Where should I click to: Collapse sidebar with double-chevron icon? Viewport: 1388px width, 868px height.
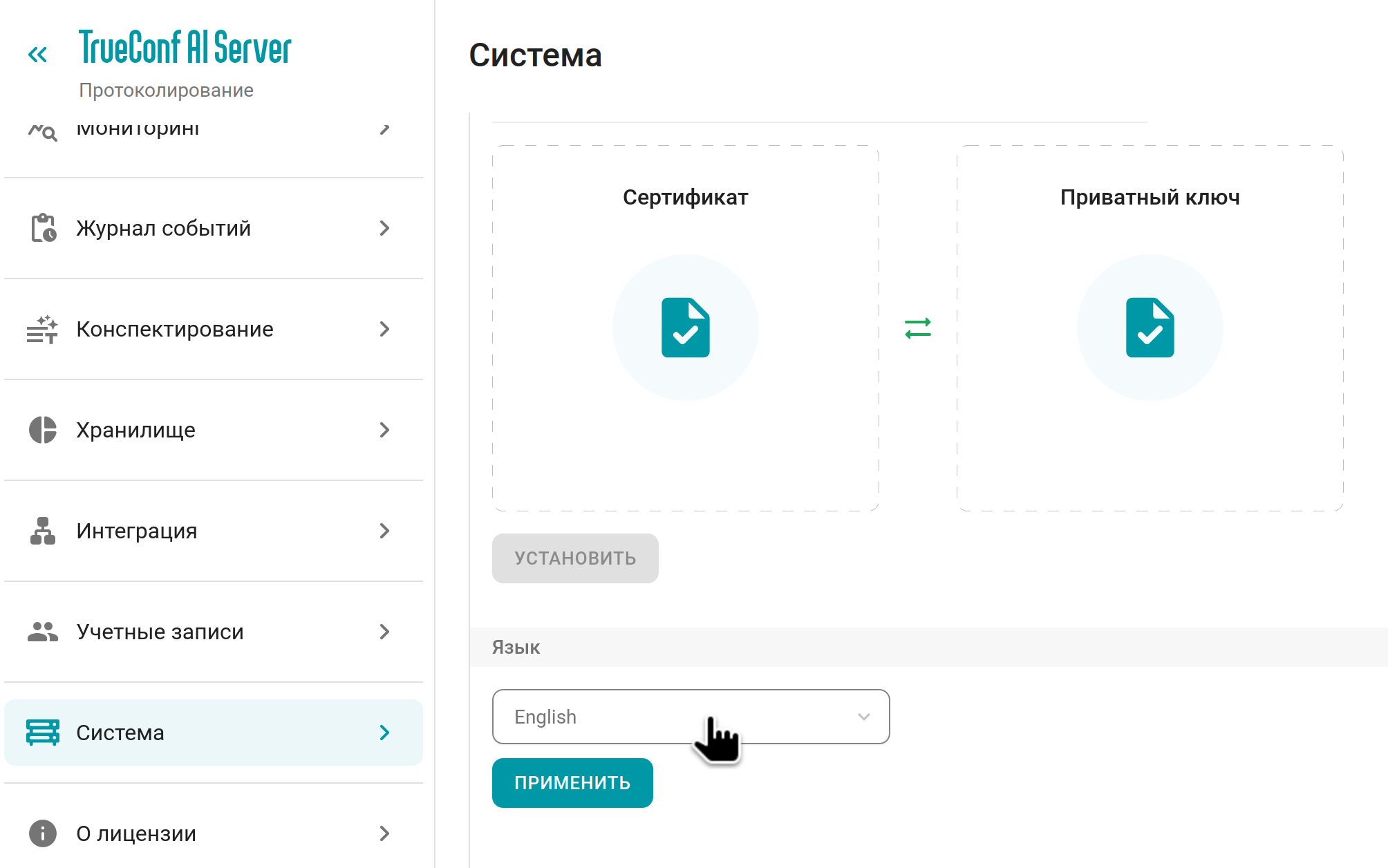click(x=37, y=55)
